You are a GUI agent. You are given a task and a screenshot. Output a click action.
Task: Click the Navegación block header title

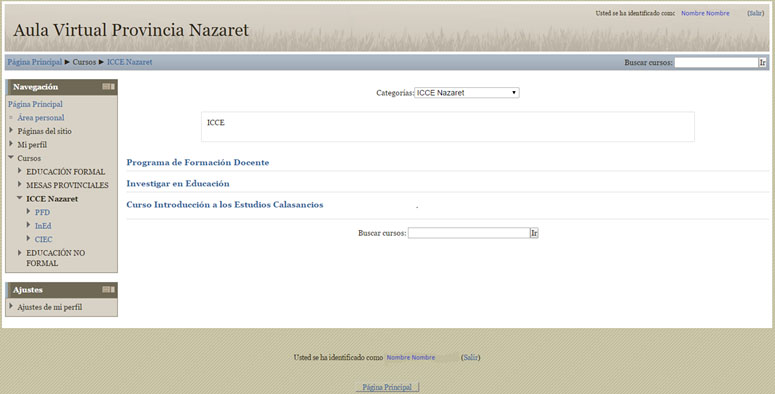[36, 87]
